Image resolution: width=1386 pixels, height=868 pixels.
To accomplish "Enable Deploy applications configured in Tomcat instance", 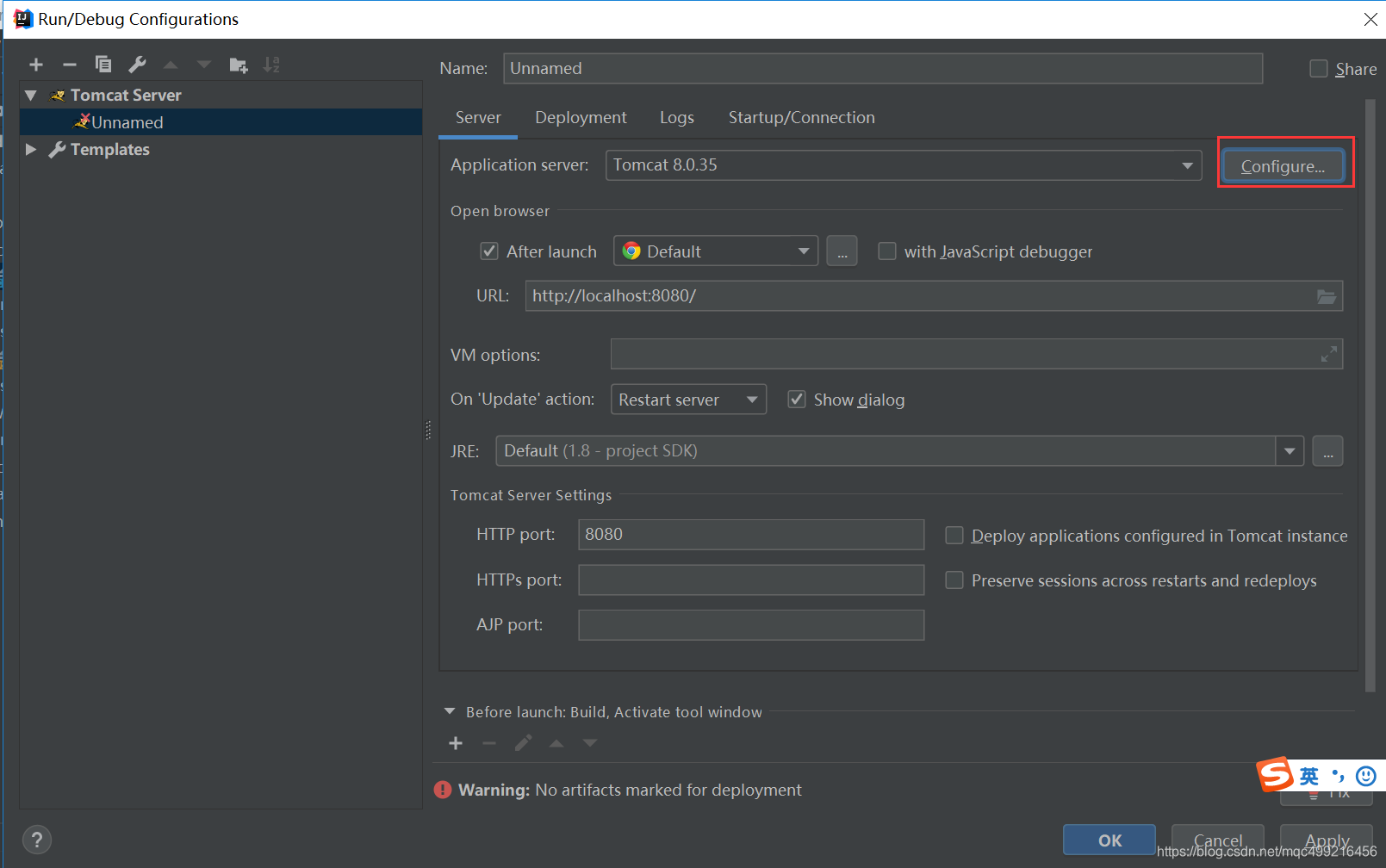I will [954, 536].
